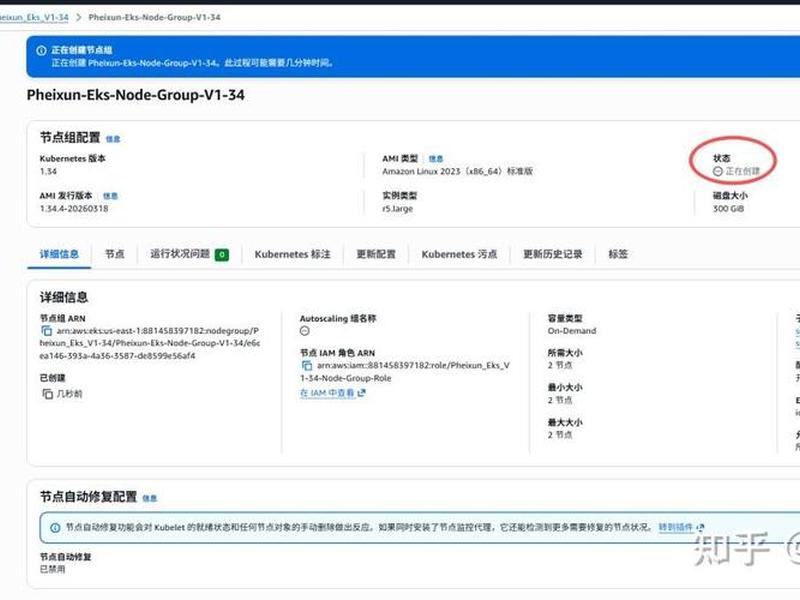
Task: Click the node group ARN text
Action: point(150,343)
